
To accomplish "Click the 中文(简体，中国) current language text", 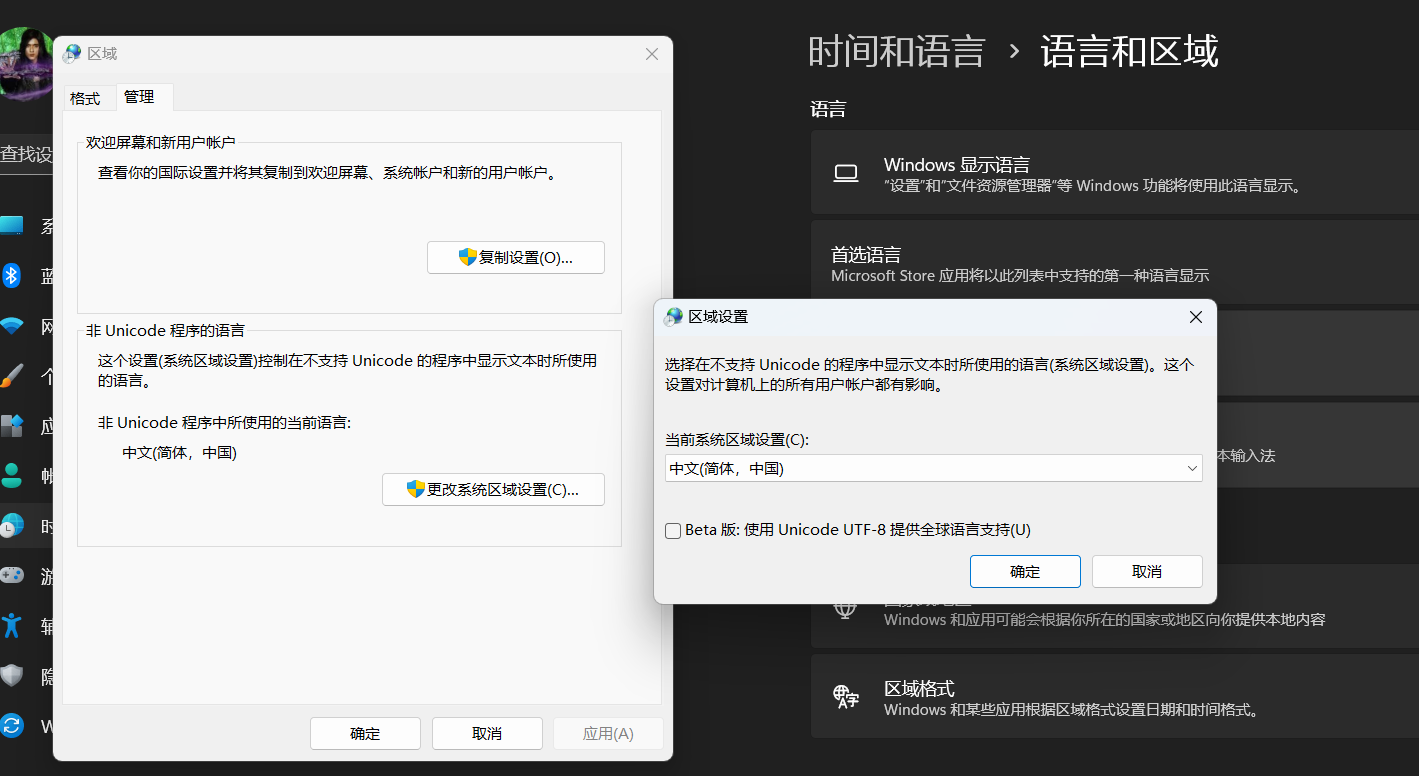I will (x=179, y=453).
